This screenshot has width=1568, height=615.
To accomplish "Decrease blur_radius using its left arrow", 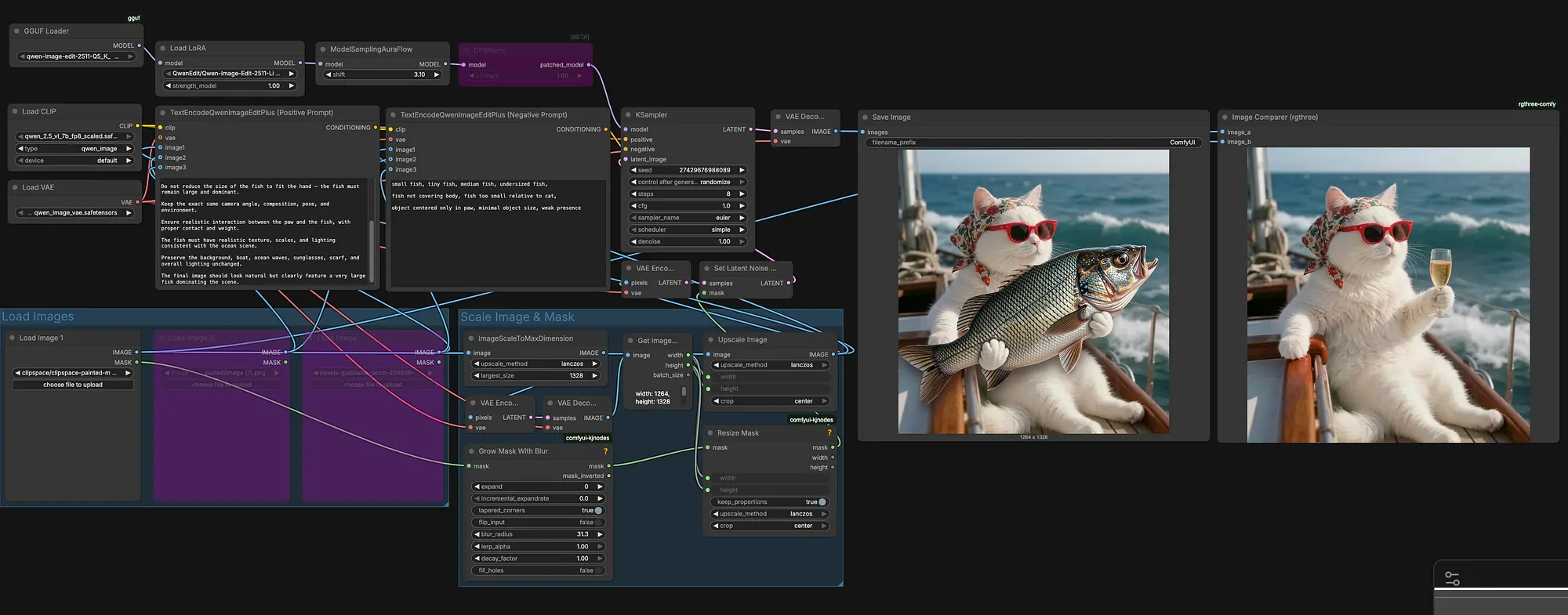I will [x=476, y=534].
